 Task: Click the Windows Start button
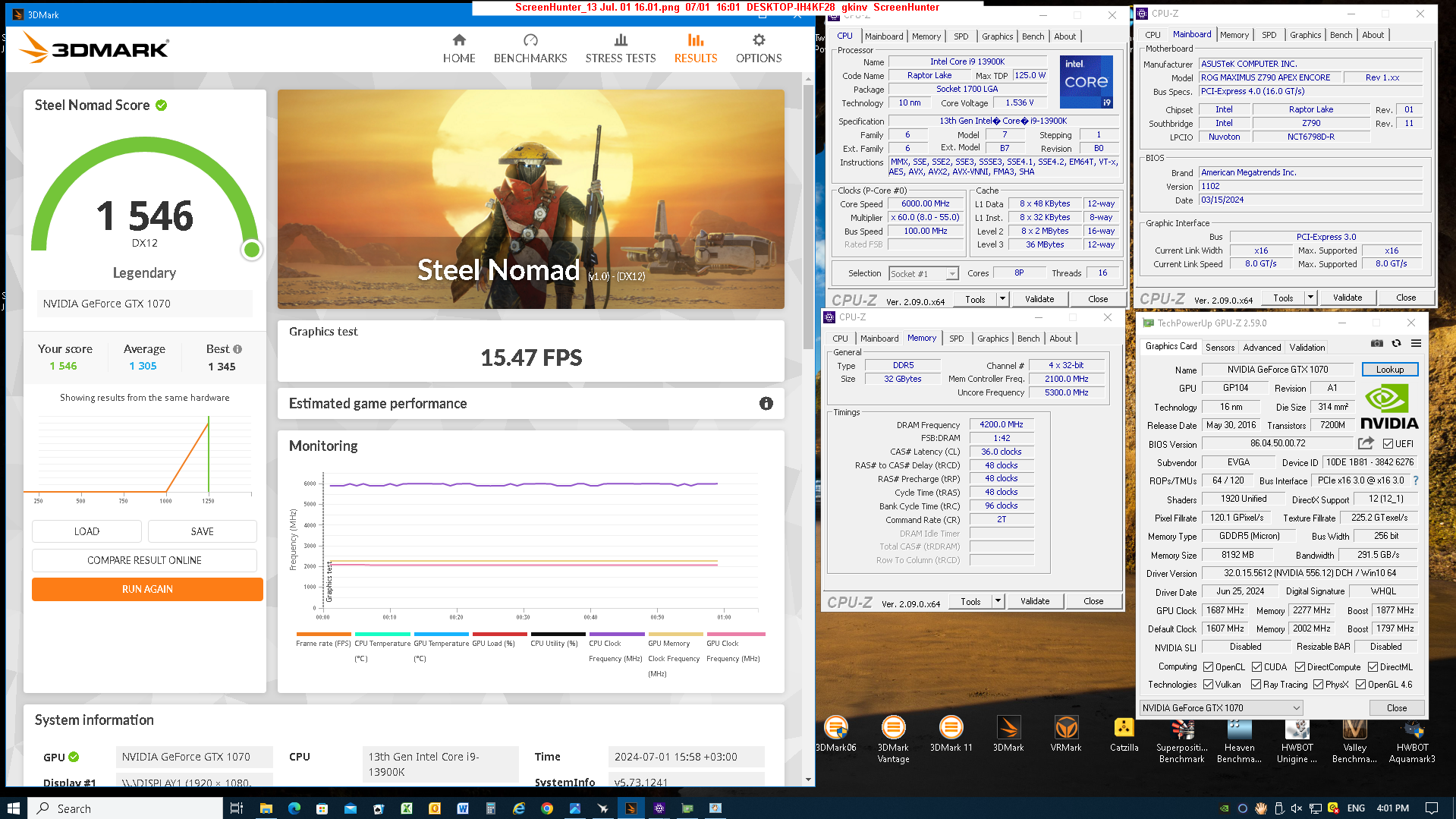pyautogui.click(x=13, y=808)
